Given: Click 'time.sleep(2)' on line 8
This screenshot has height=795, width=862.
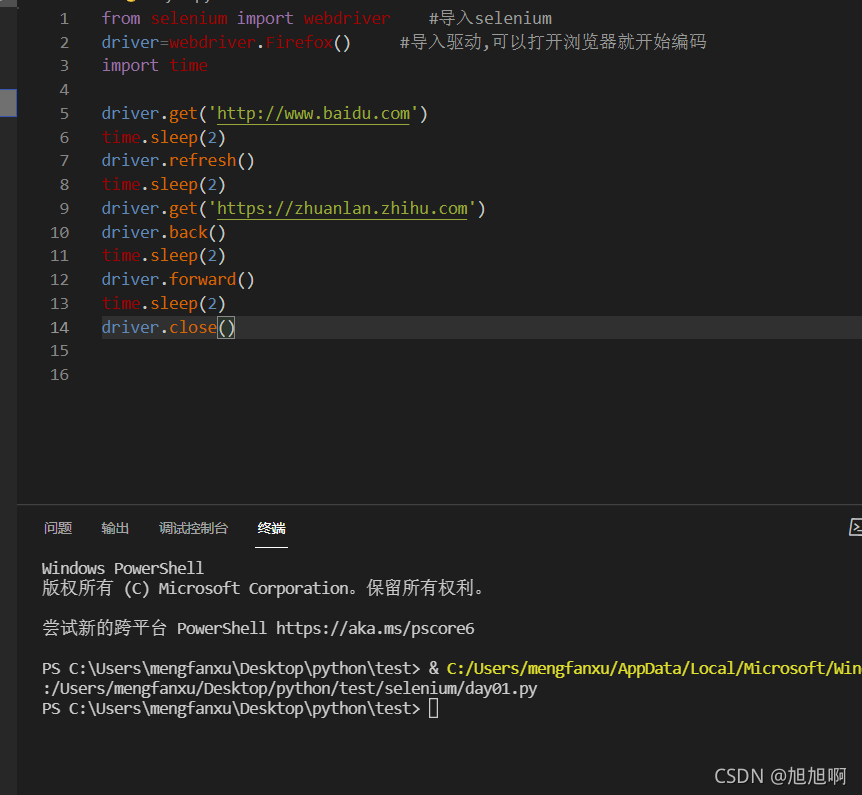Looking at the screenshot, I should [164, 185].
